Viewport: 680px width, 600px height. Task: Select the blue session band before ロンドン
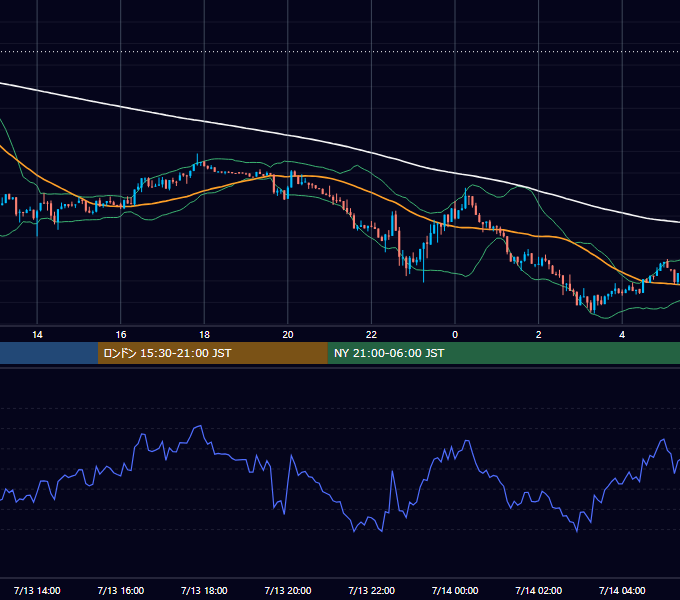click(49, 353)
